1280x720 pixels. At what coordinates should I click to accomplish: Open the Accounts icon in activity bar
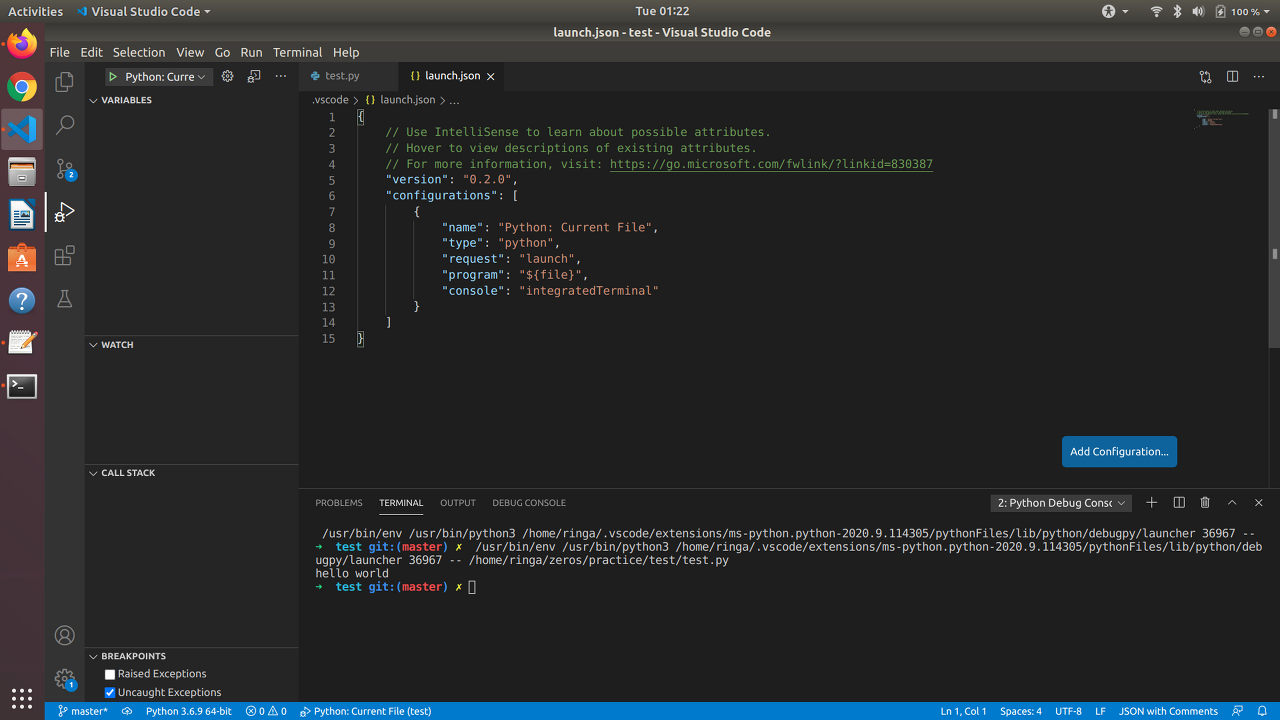[65, 635]
